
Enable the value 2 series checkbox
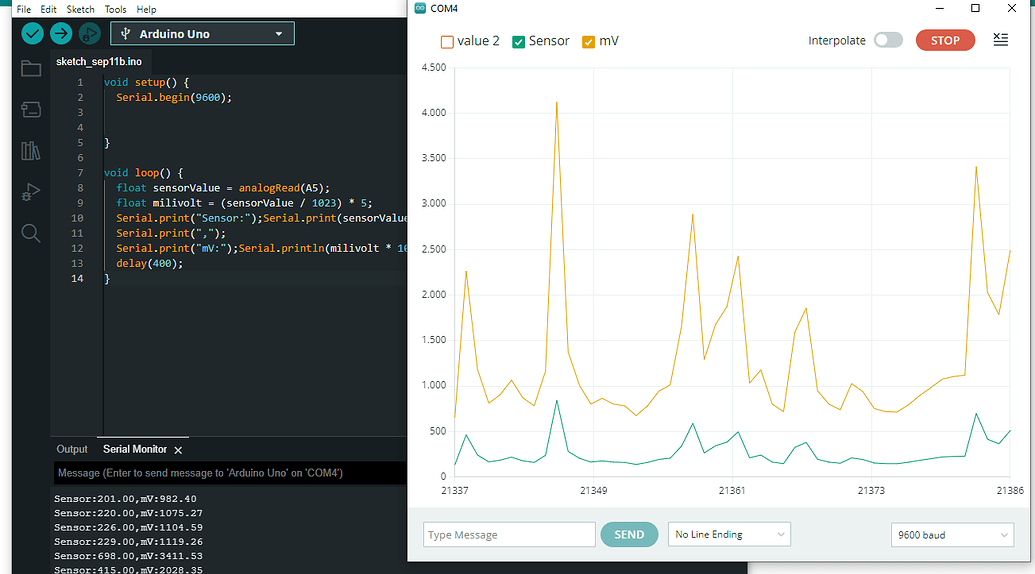(447, 42)
